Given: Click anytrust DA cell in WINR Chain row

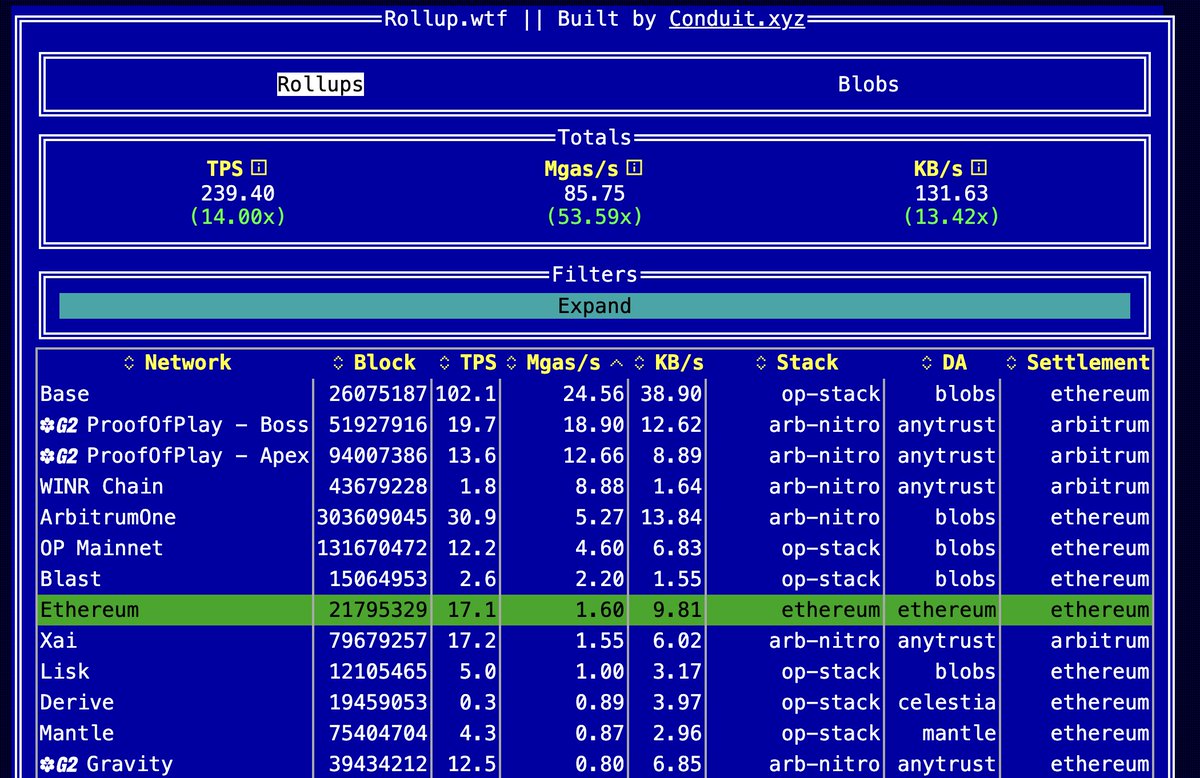Looking at the screenshot, I should pyautogui.click(x=947, y=487).
